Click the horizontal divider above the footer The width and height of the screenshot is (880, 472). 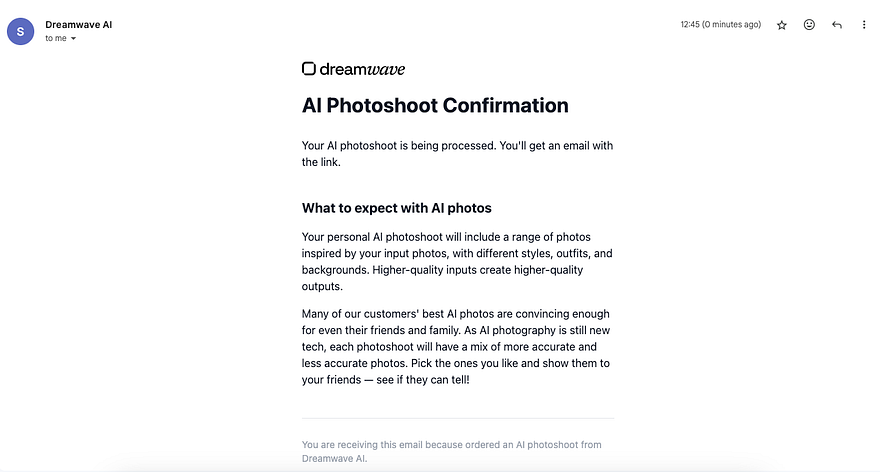coord(458,418)
